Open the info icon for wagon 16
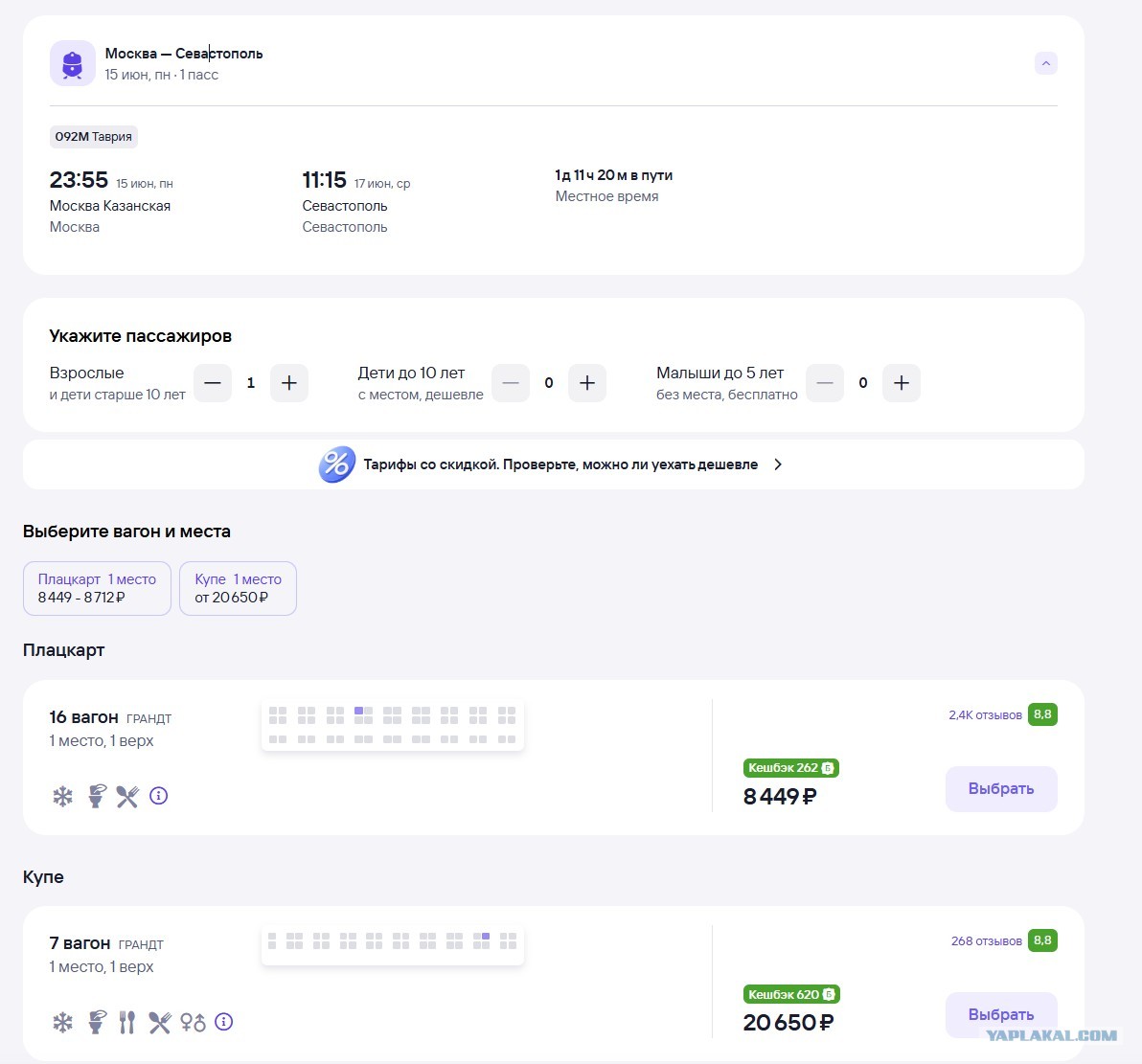This screenshot has width=1142, height=1064. [159, 796]
